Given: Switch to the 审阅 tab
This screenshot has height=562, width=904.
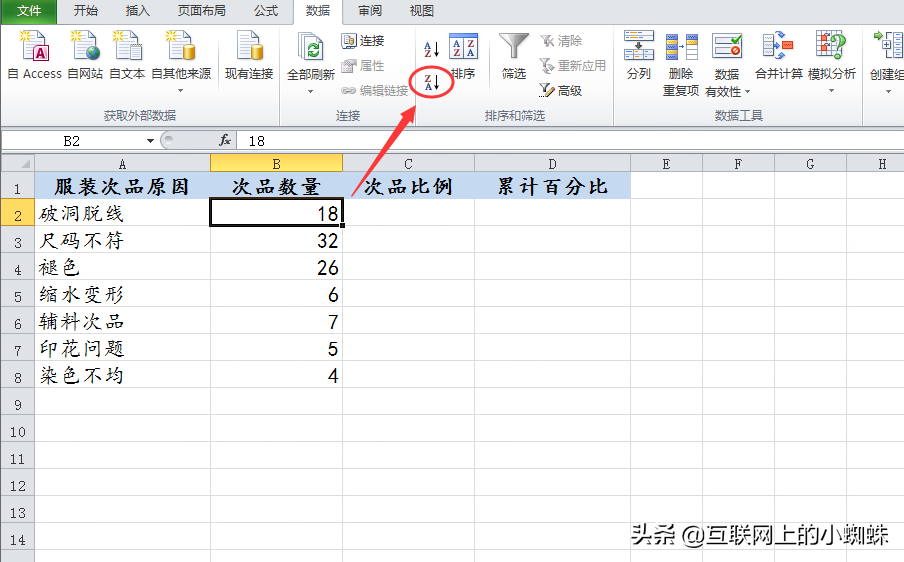Looking at the screenshot, I should (x=370, y=11).
